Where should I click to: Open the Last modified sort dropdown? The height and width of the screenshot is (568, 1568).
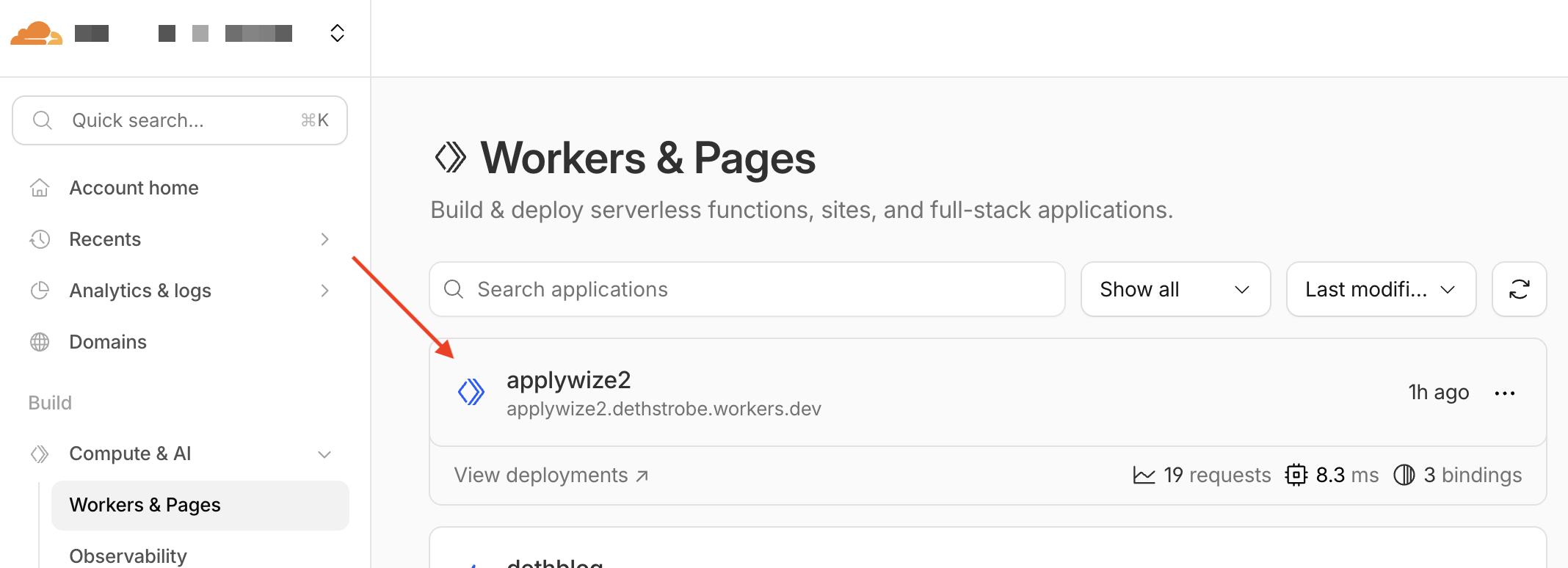[1381, 289]
